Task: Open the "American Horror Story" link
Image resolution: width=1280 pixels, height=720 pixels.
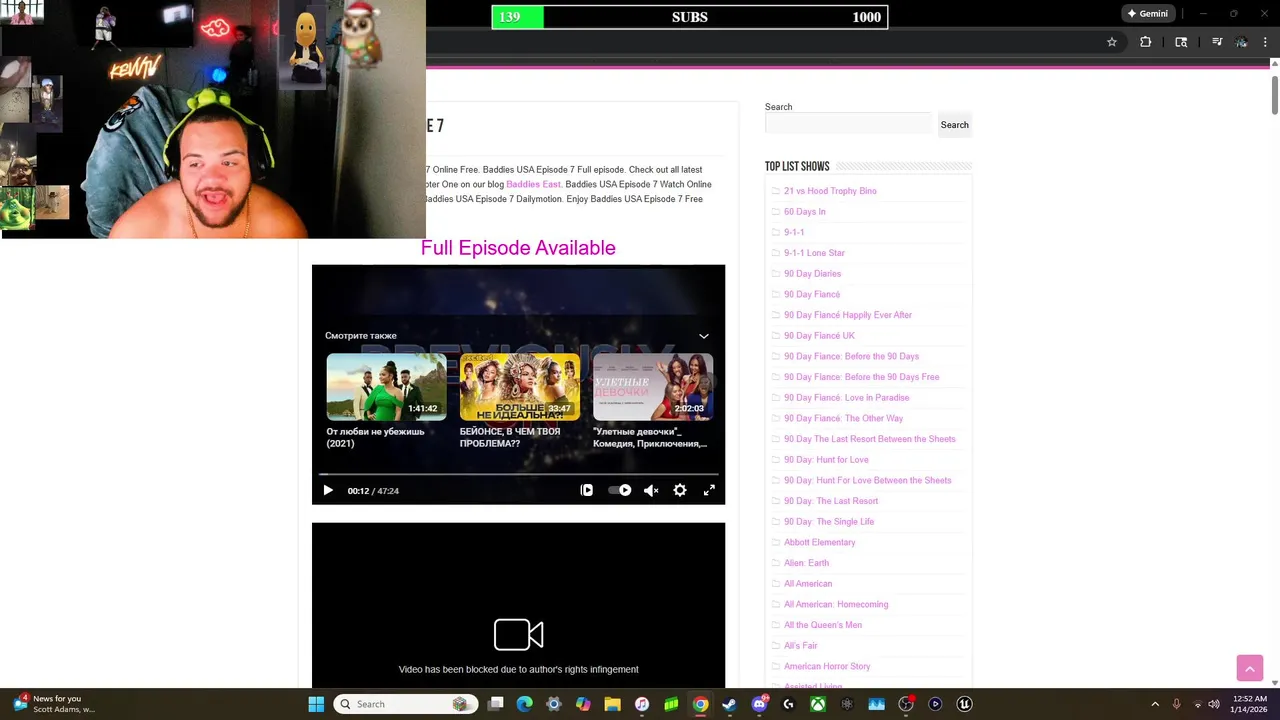Action: click(x=827, y=666)
